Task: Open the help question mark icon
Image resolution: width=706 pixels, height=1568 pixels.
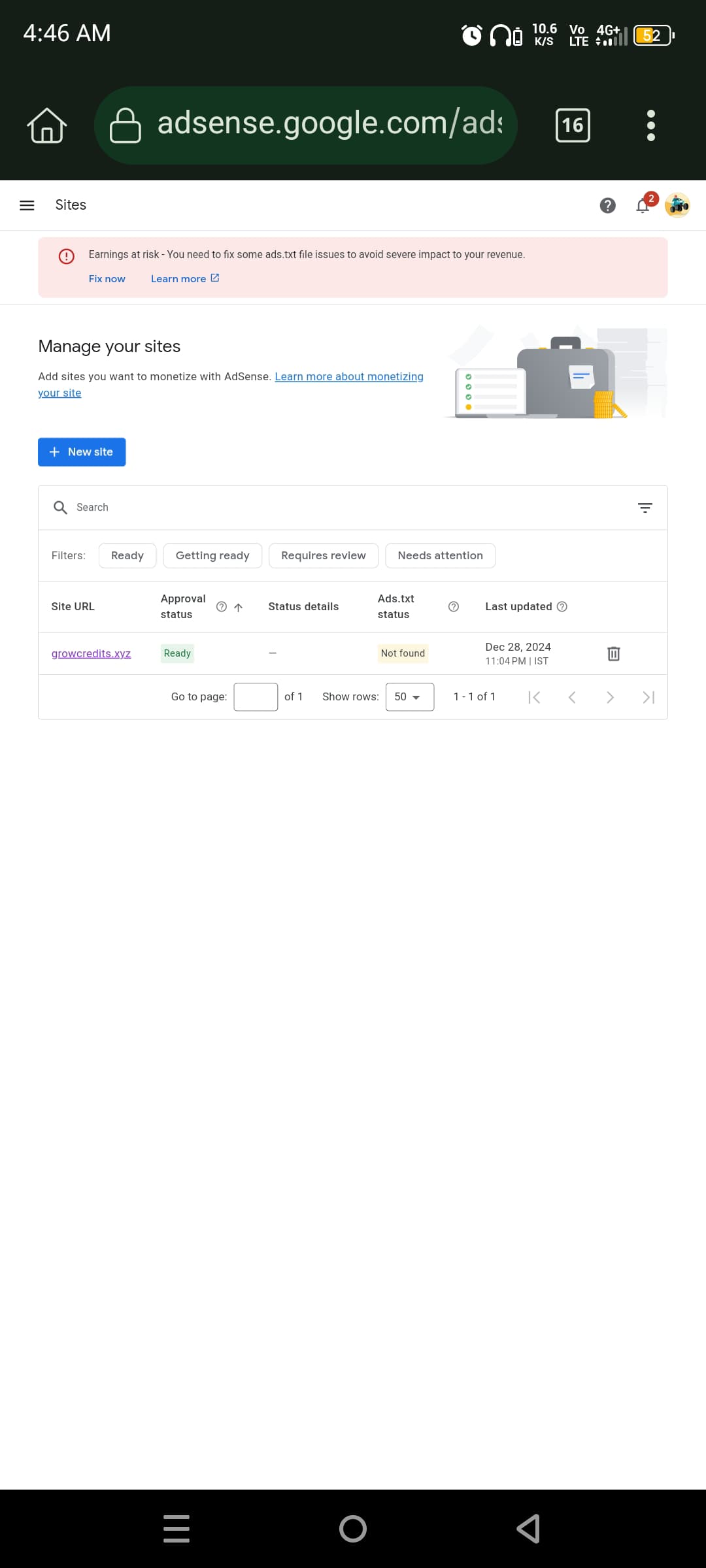Action: click(608, 206)
